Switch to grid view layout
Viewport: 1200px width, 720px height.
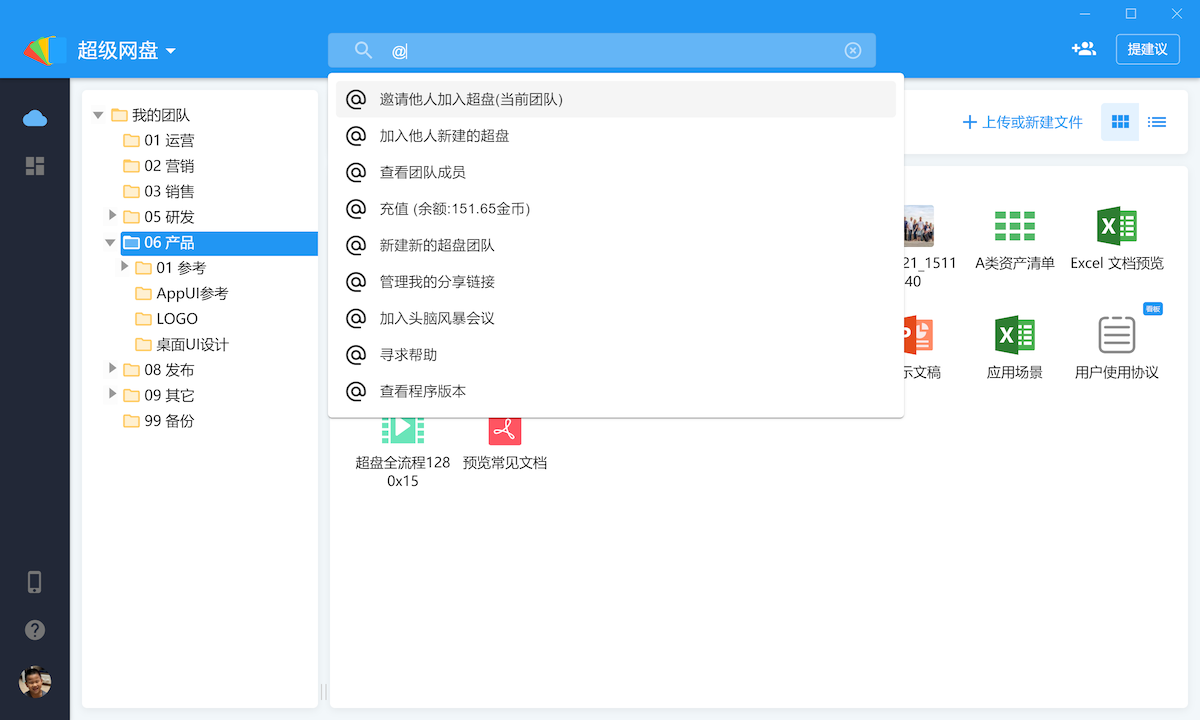(1120, 122)
